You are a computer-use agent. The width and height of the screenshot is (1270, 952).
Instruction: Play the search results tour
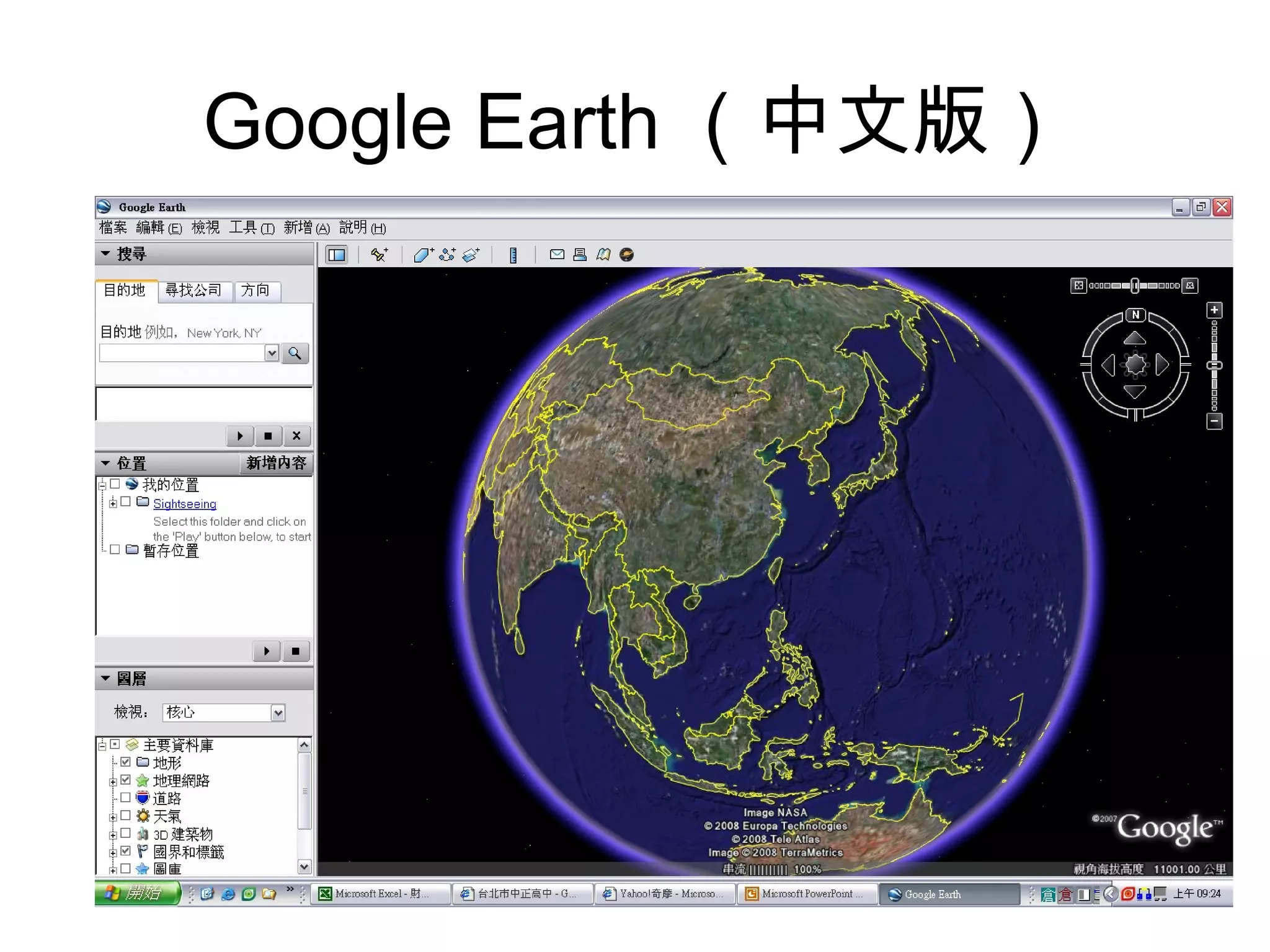[239, 436]
